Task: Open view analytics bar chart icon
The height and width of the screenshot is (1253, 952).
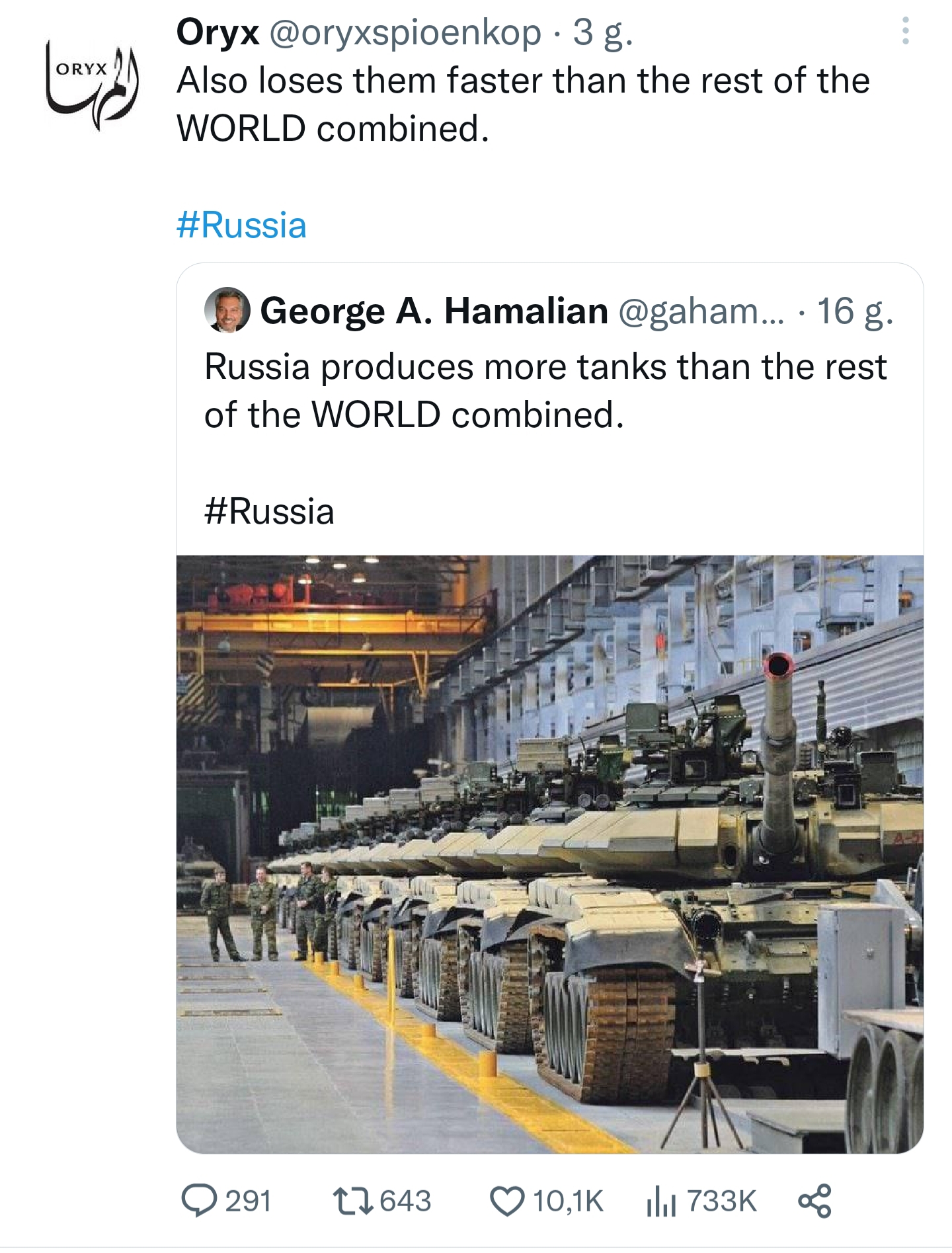Action: pos(662,1201)
